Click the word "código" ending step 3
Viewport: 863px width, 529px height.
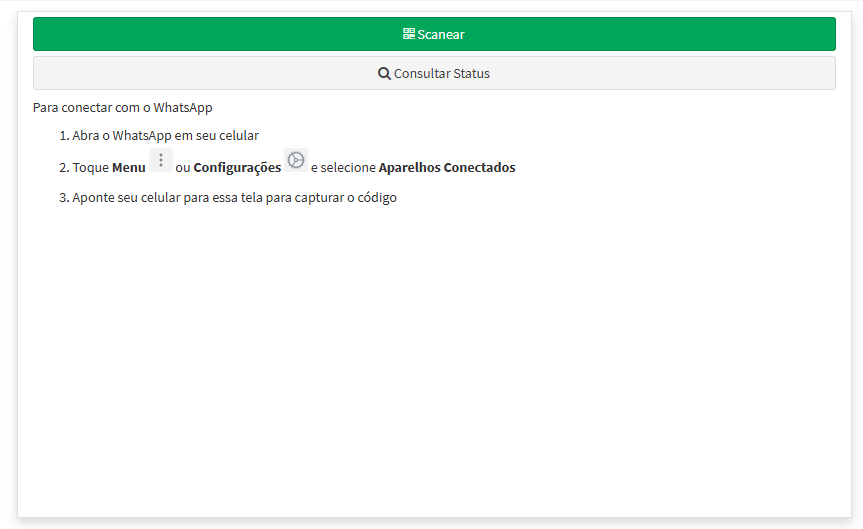[376, 198]
